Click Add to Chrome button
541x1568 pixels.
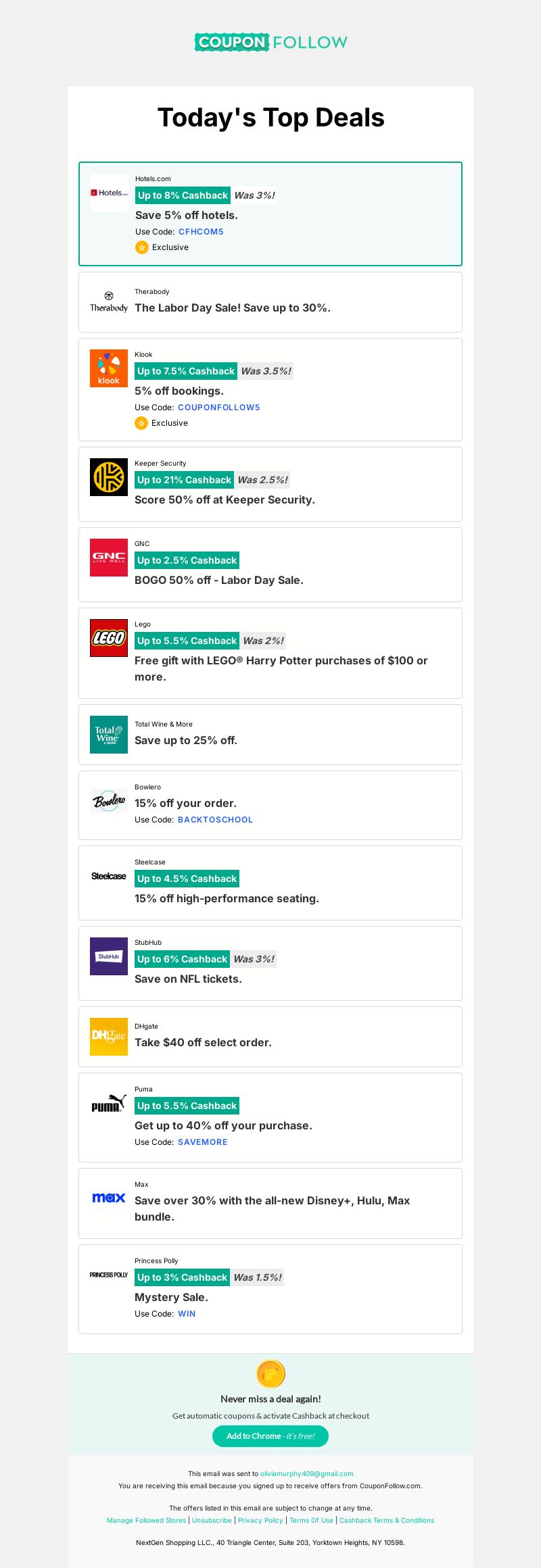click(x=270, y=1436)
